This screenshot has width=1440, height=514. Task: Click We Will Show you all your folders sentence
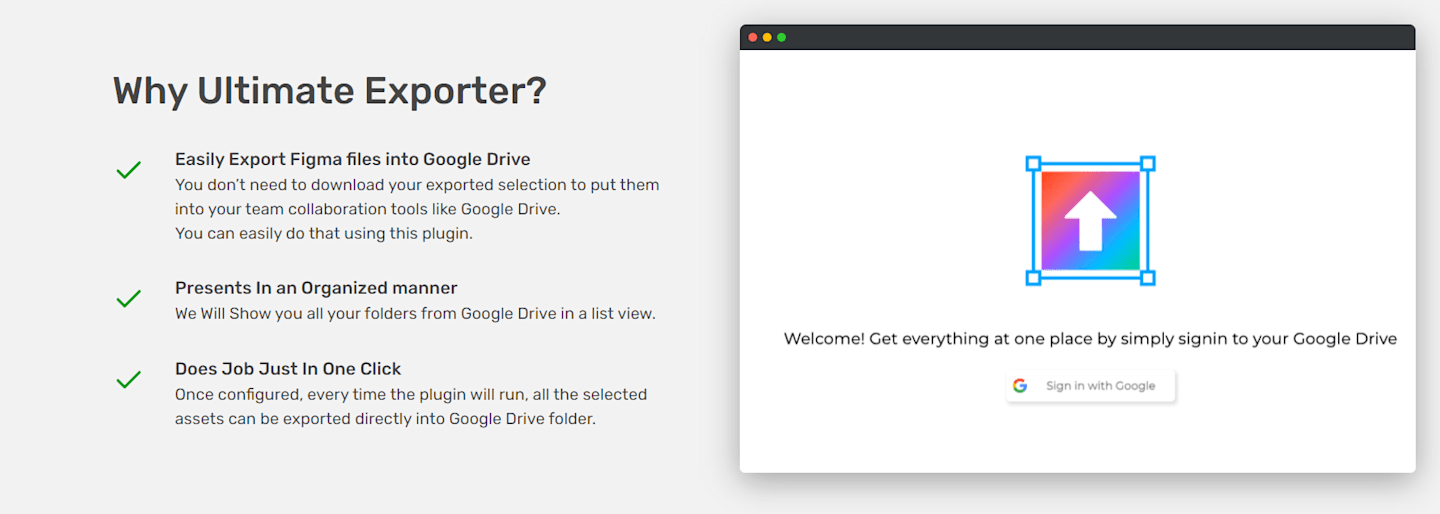[415, 314]
